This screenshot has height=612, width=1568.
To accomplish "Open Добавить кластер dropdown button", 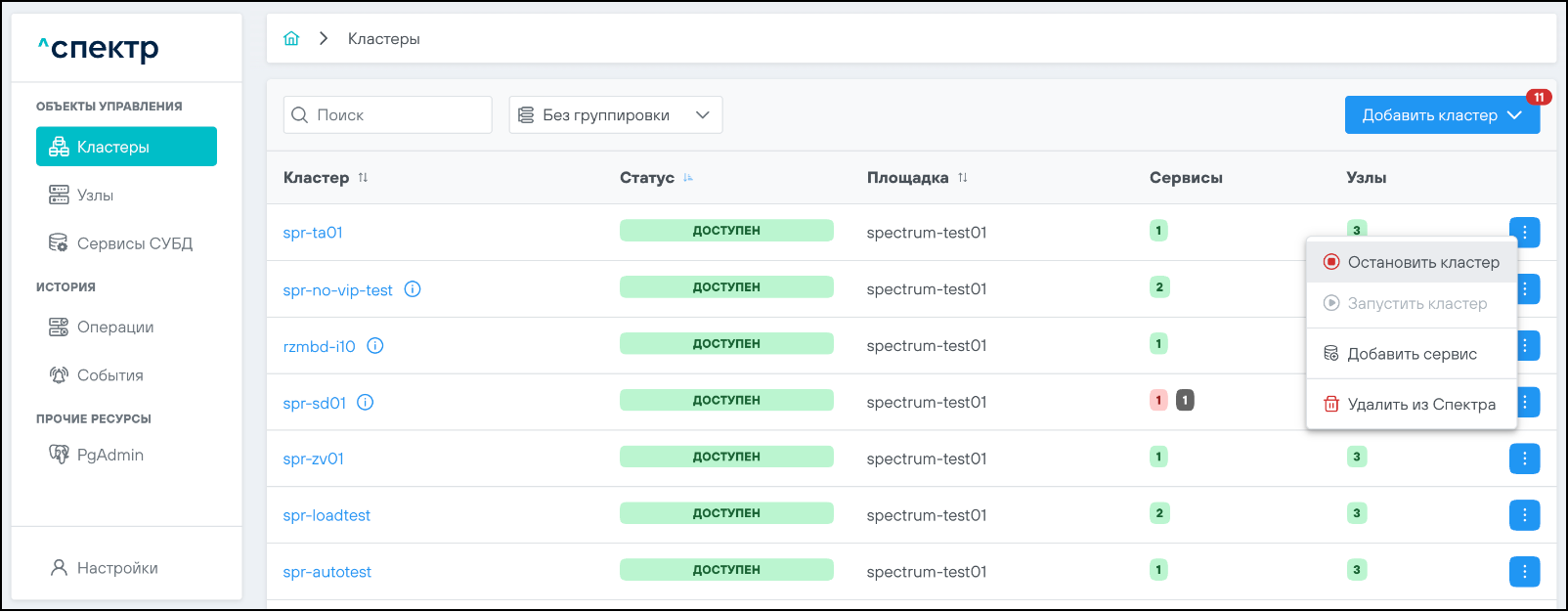I will click(x=1442, y=115).
